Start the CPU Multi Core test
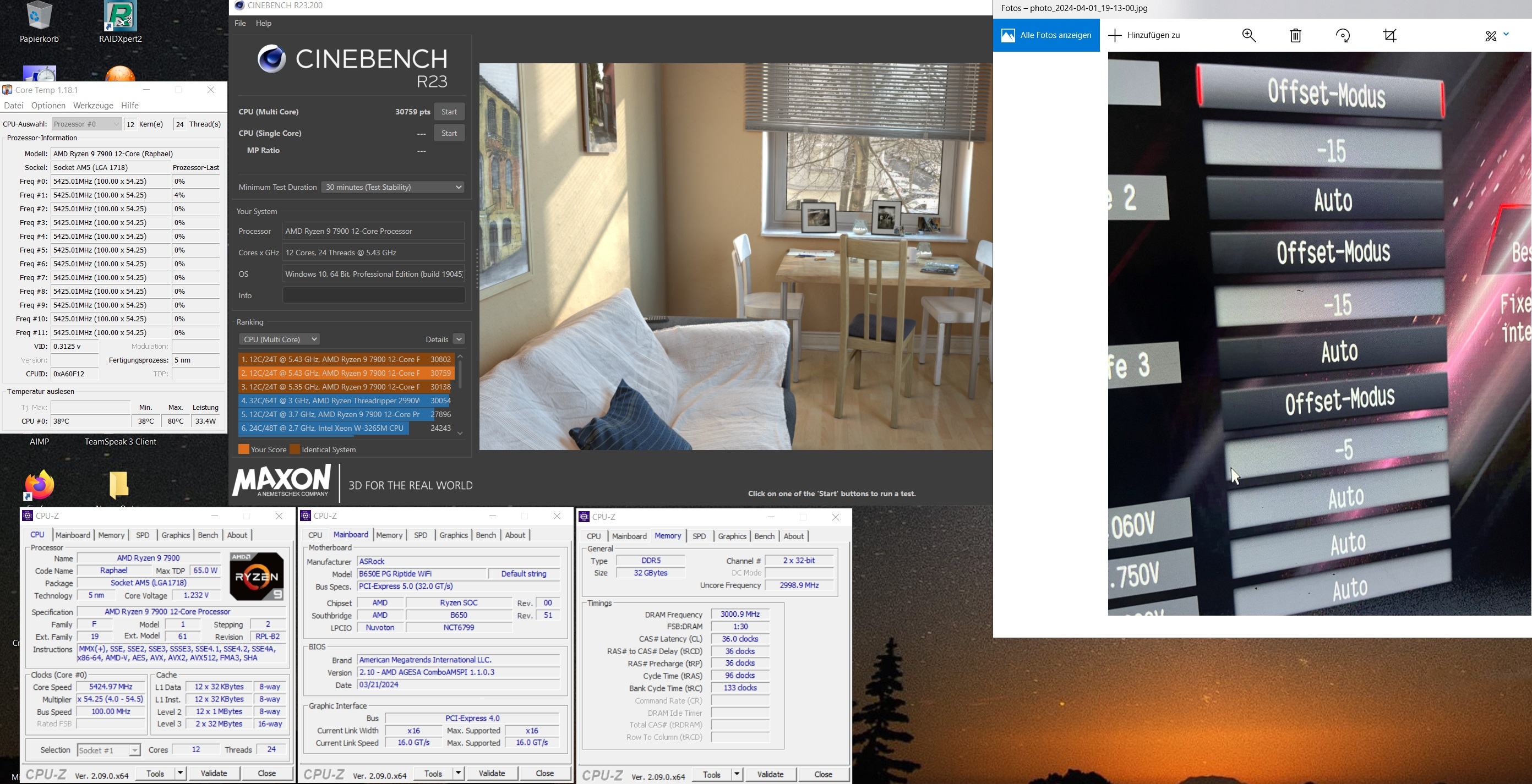 (x=449, y=112)
